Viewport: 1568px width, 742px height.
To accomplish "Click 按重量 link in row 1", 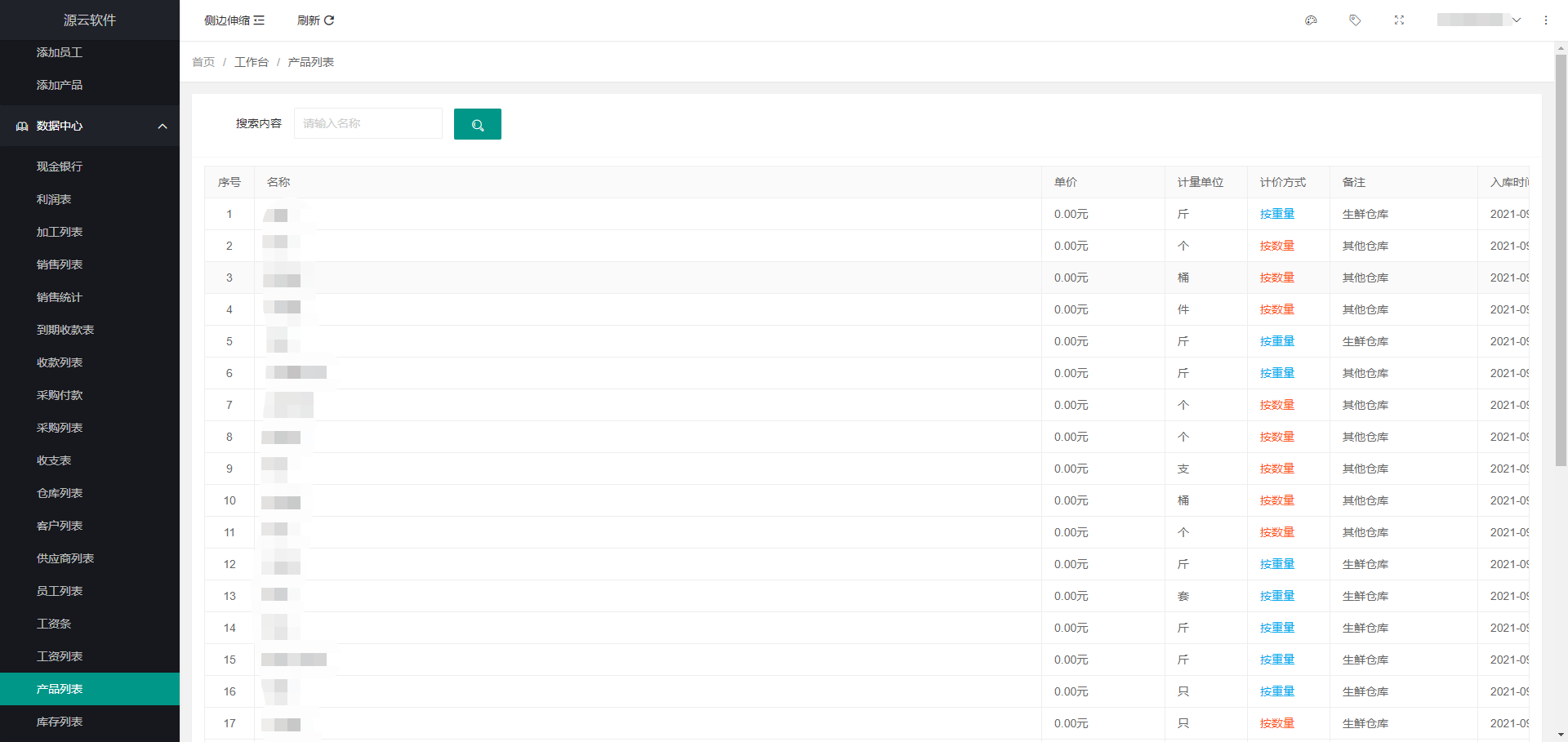I will (x=1276, y=214).
